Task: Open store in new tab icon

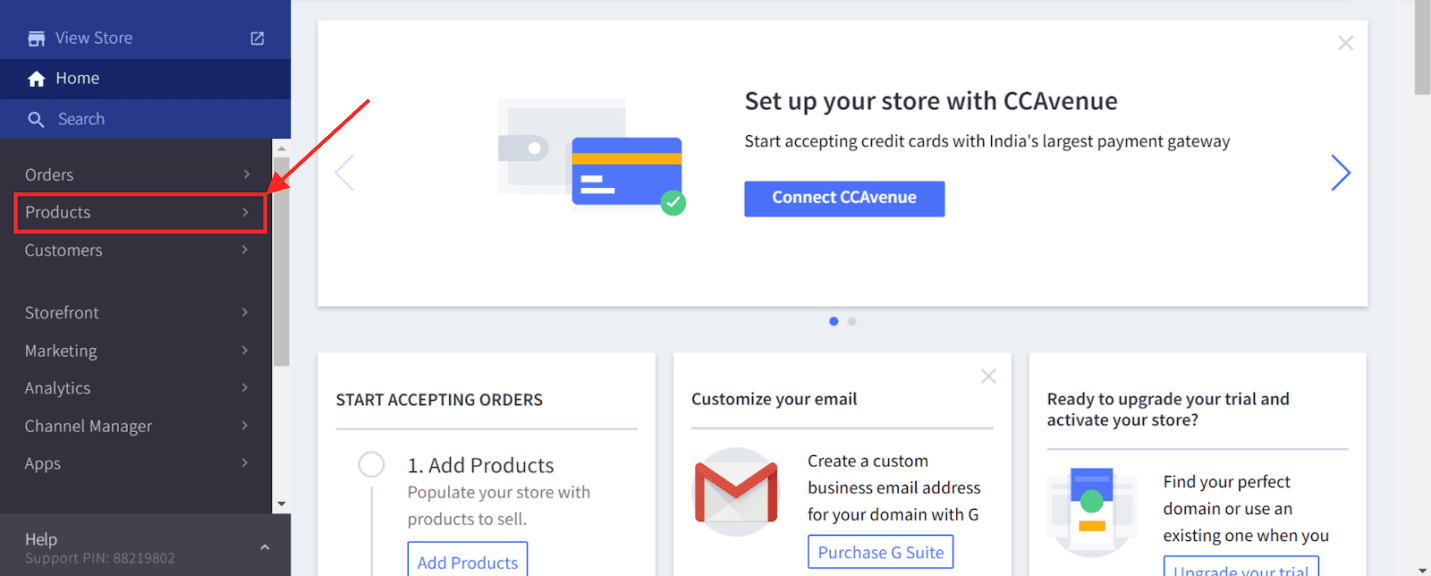Action: pyautogui.click(x=257, y=38)
